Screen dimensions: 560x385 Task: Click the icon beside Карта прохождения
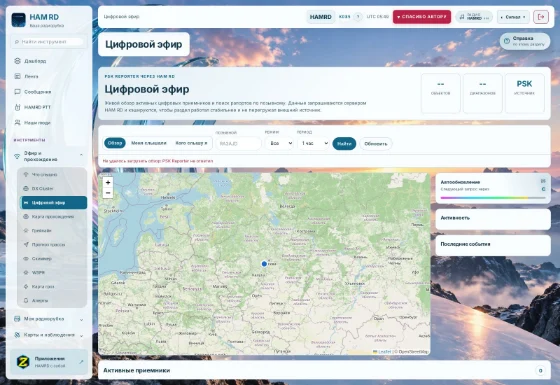[26, 216]
